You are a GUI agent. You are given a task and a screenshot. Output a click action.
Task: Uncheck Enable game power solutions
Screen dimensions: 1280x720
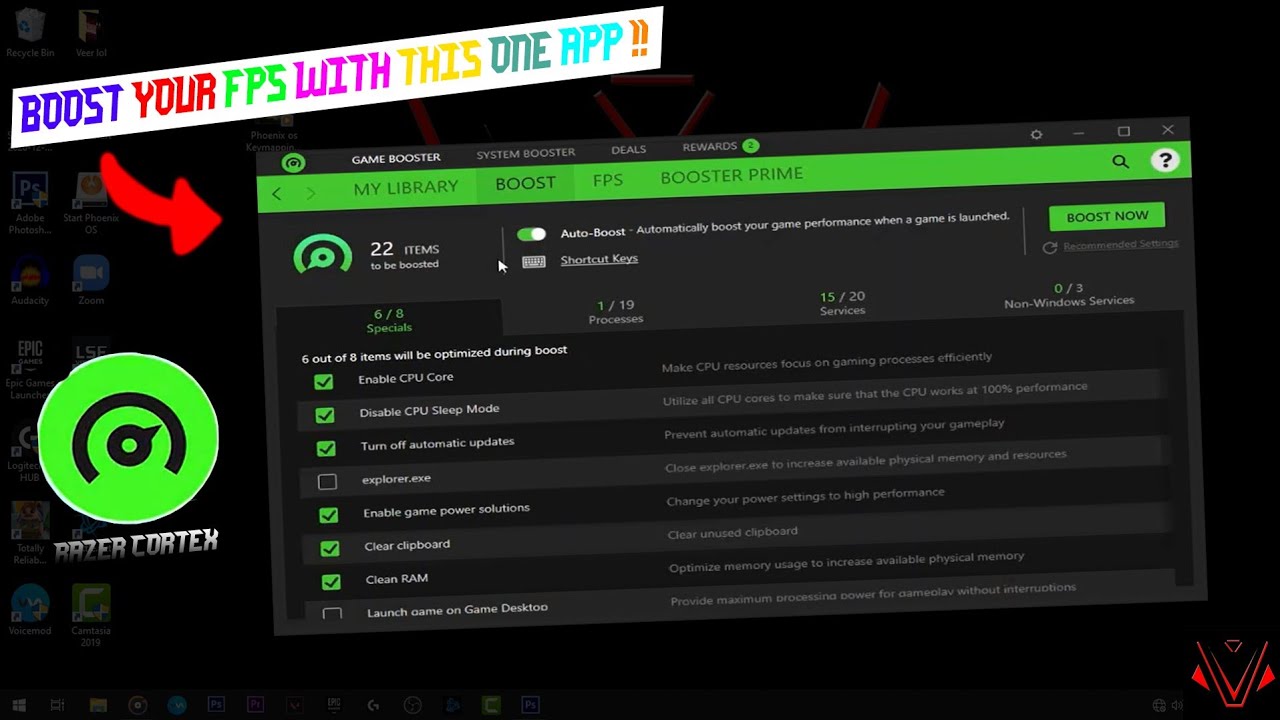pos(328,515)
